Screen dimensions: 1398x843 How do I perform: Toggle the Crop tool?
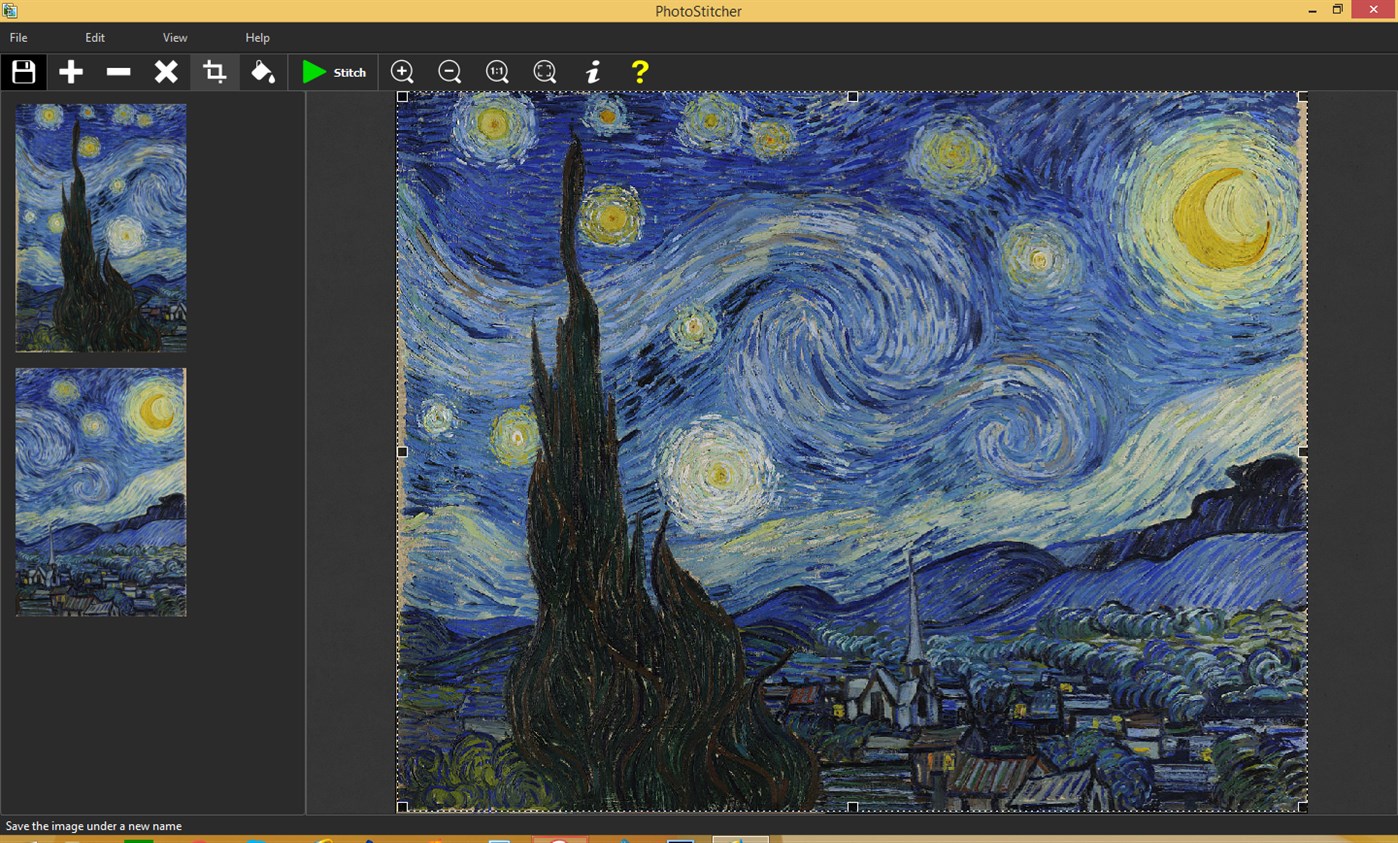(x=214, y=72)
